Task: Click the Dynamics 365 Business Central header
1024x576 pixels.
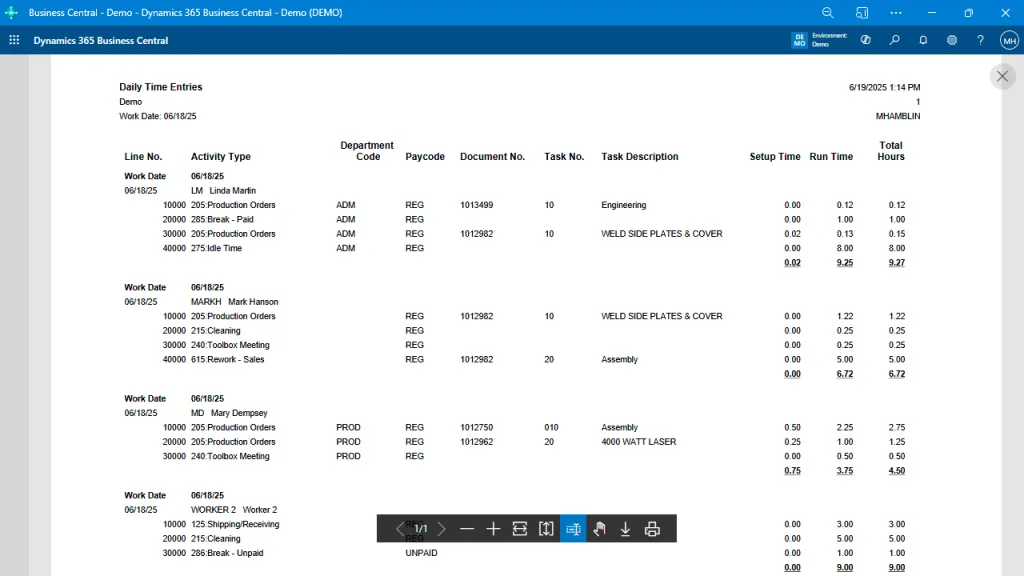Action: coord(100,40)
